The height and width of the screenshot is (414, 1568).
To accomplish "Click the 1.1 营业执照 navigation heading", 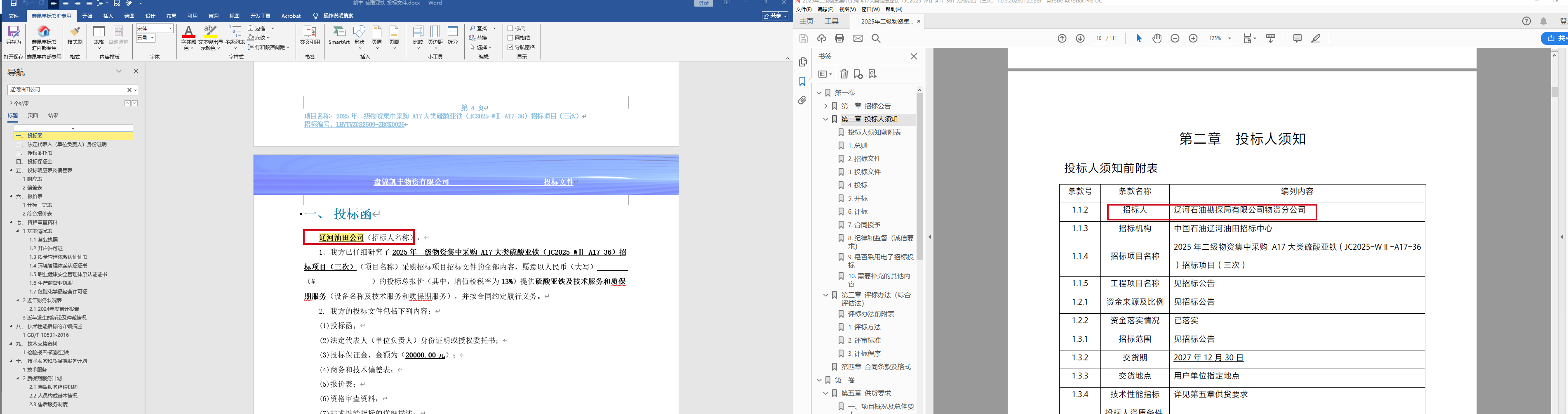I will (x=44, y=240).
